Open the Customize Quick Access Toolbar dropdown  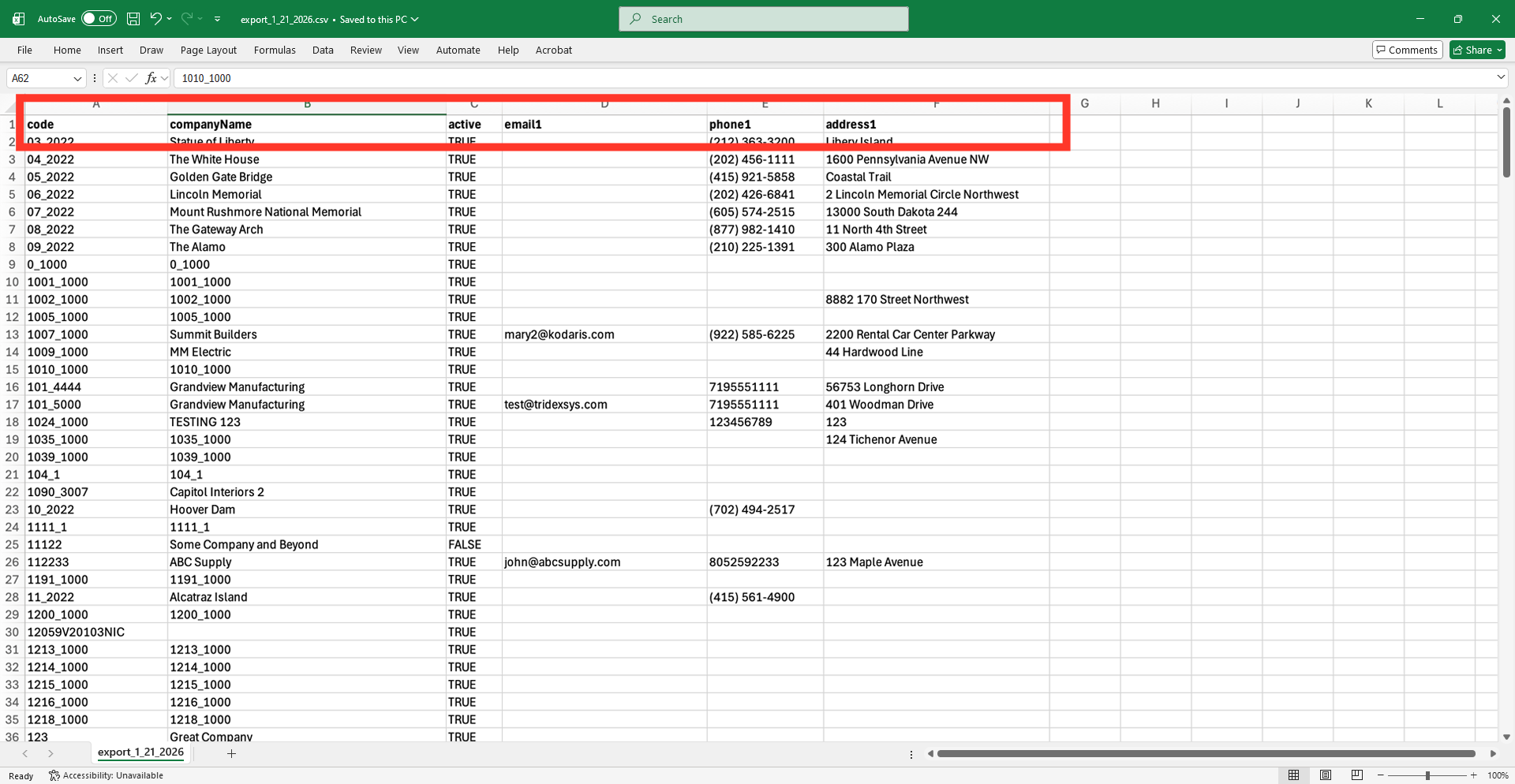[x=217, y=19]
